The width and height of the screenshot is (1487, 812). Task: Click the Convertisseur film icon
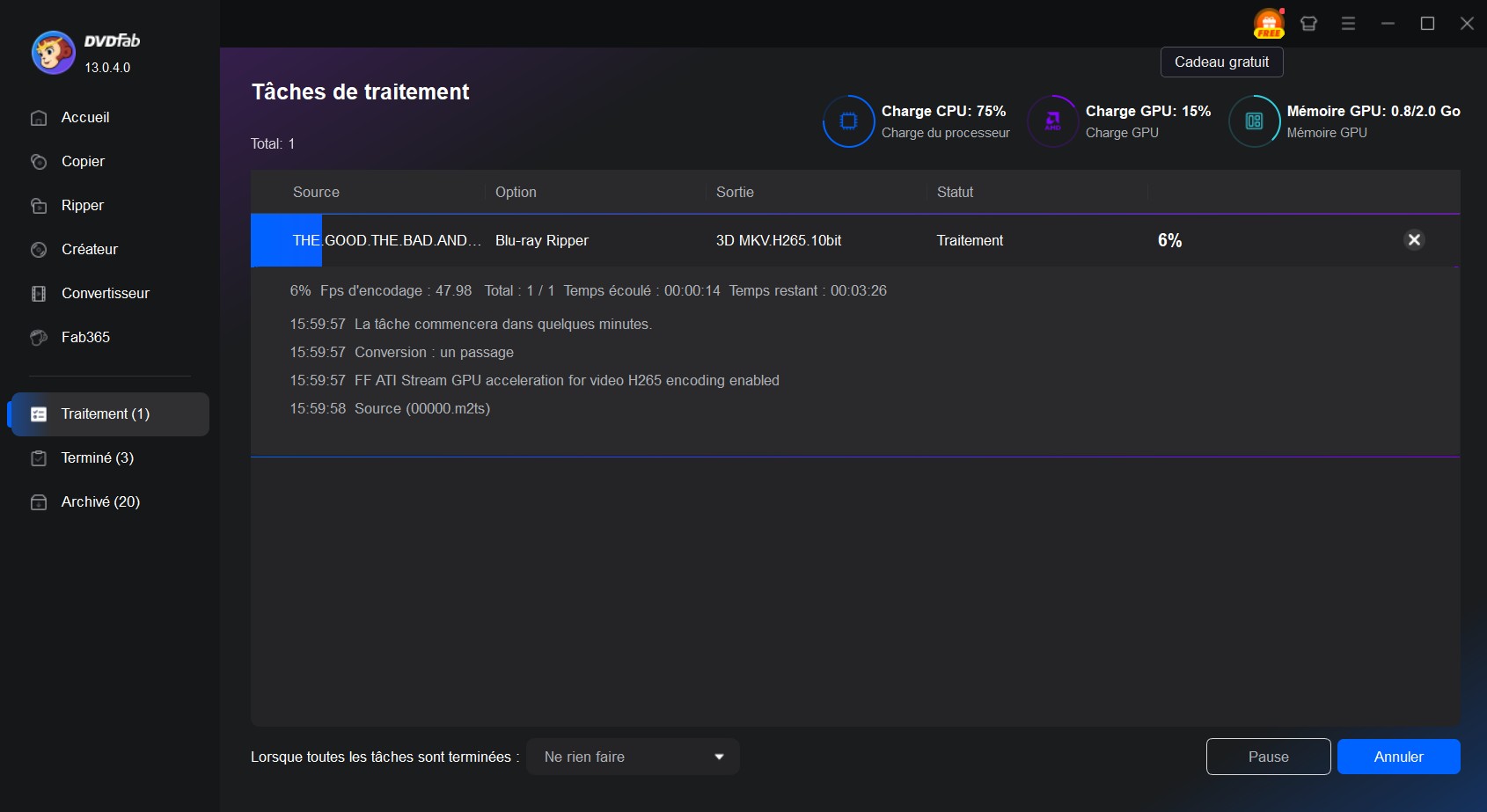pos(39,294)
